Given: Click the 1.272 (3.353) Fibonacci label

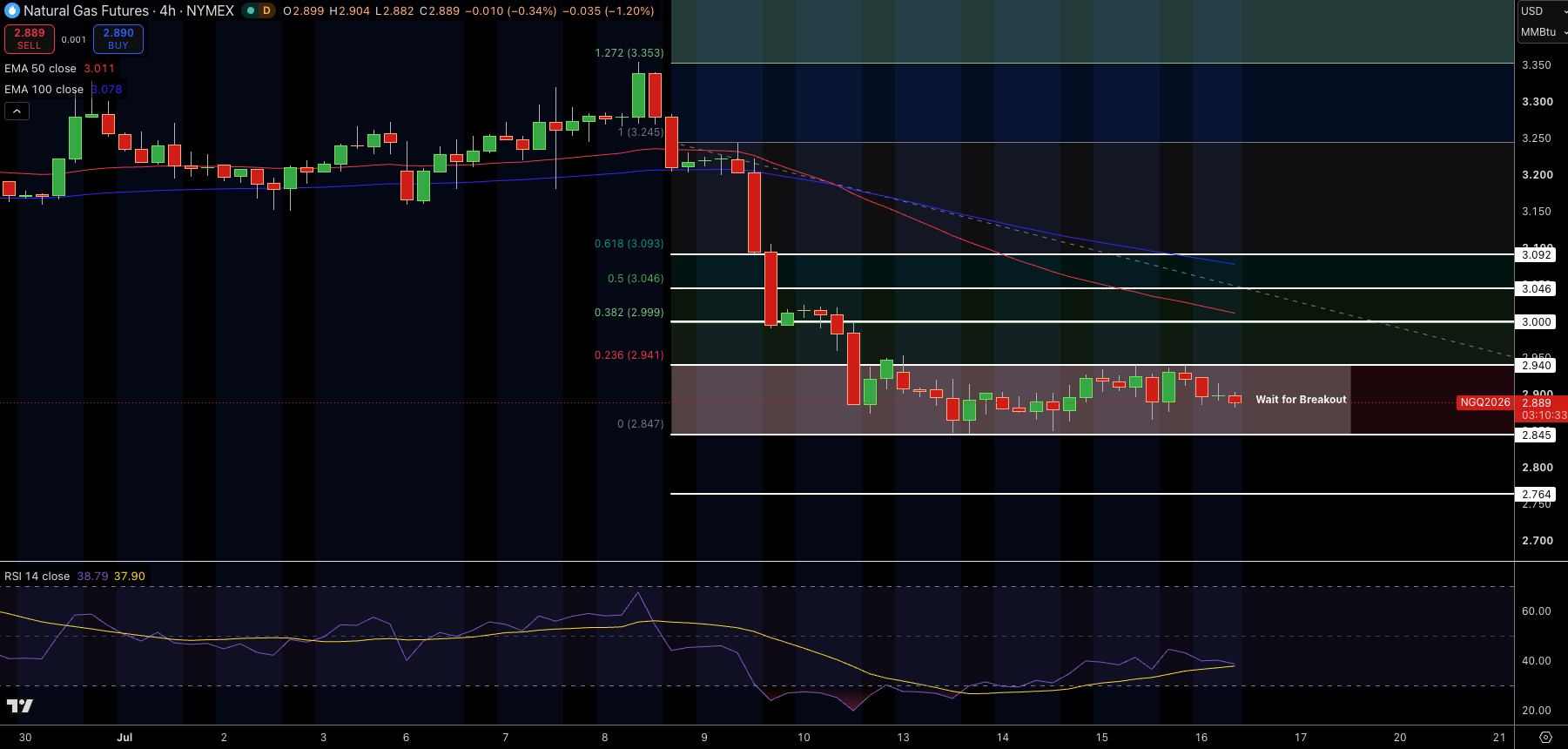Looking at the screenshot, I should point(629,53).
